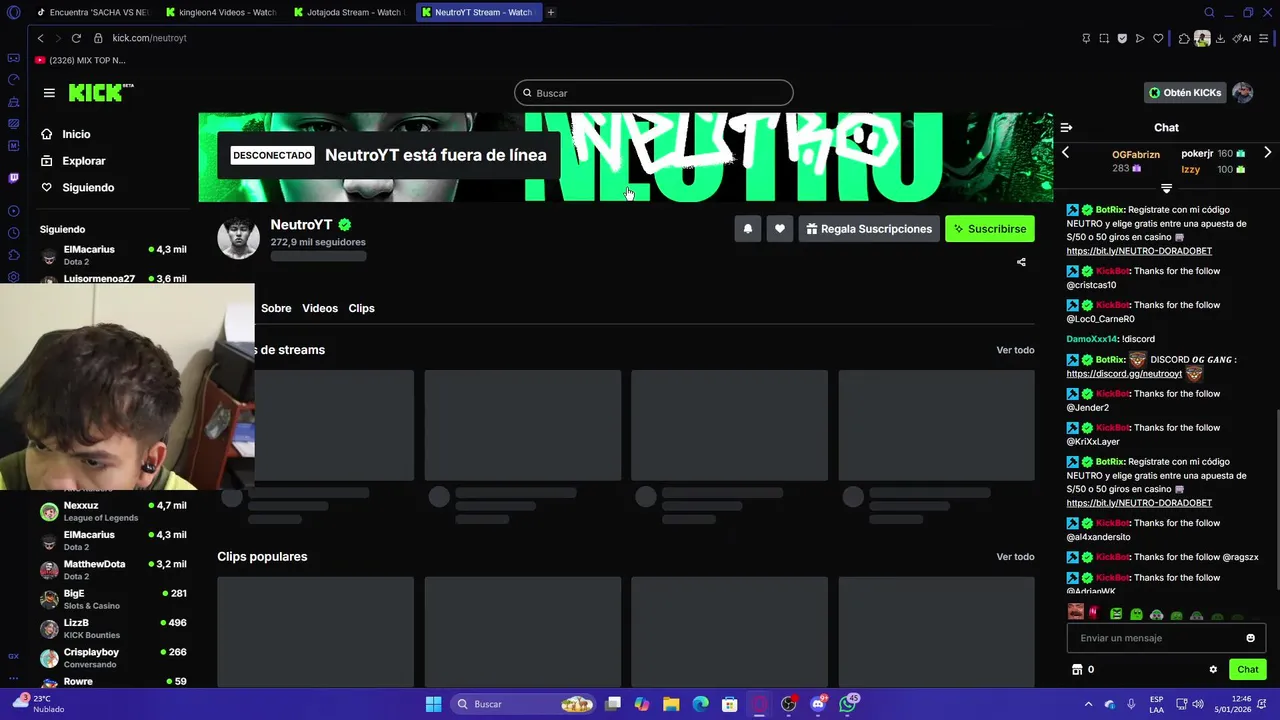Click the Suscribirse button
The height and width of the screenshot is (720, 1280).
[x=990, y=229]
